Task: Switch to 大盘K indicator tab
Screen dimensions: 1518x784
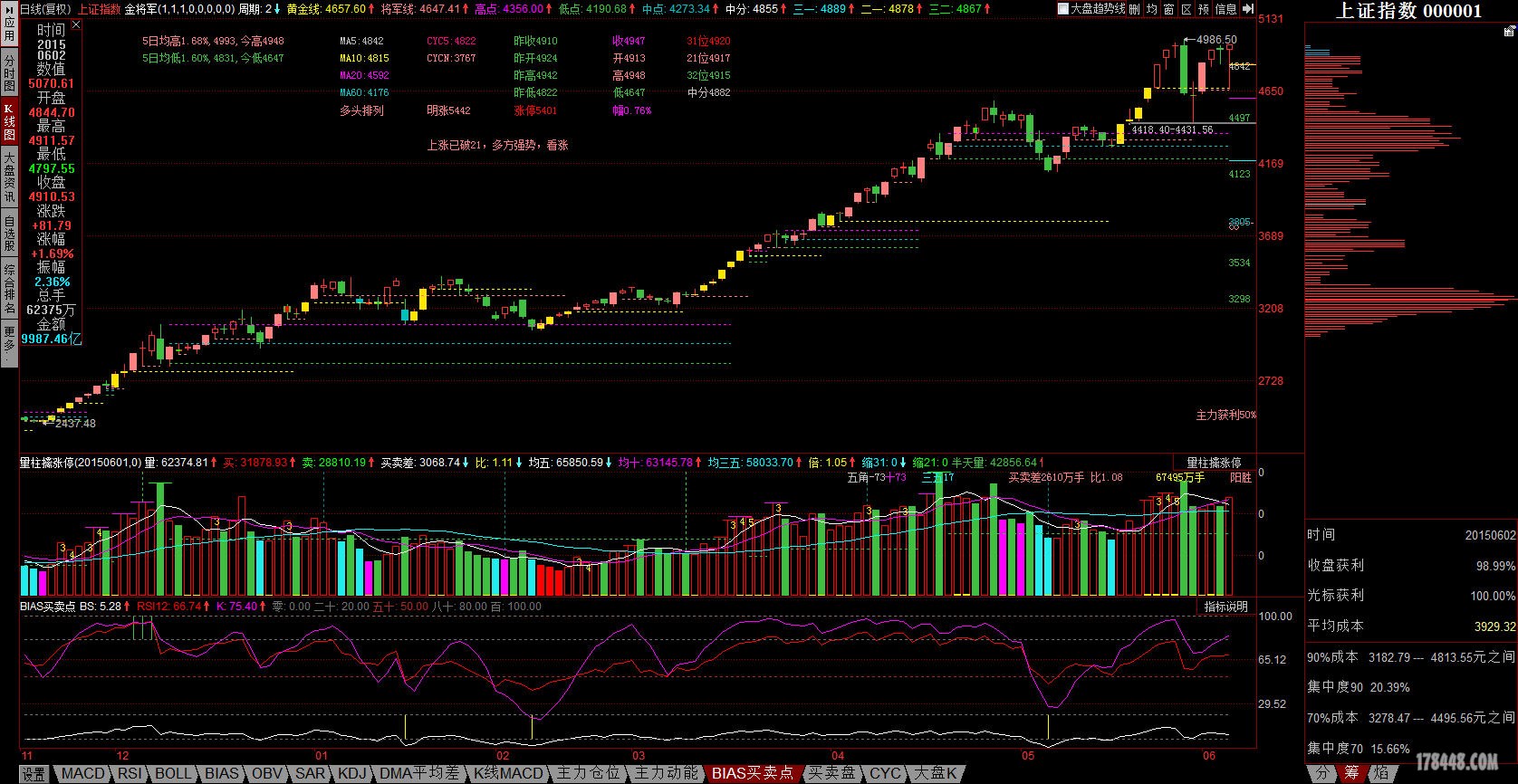Action: [935, 774]
